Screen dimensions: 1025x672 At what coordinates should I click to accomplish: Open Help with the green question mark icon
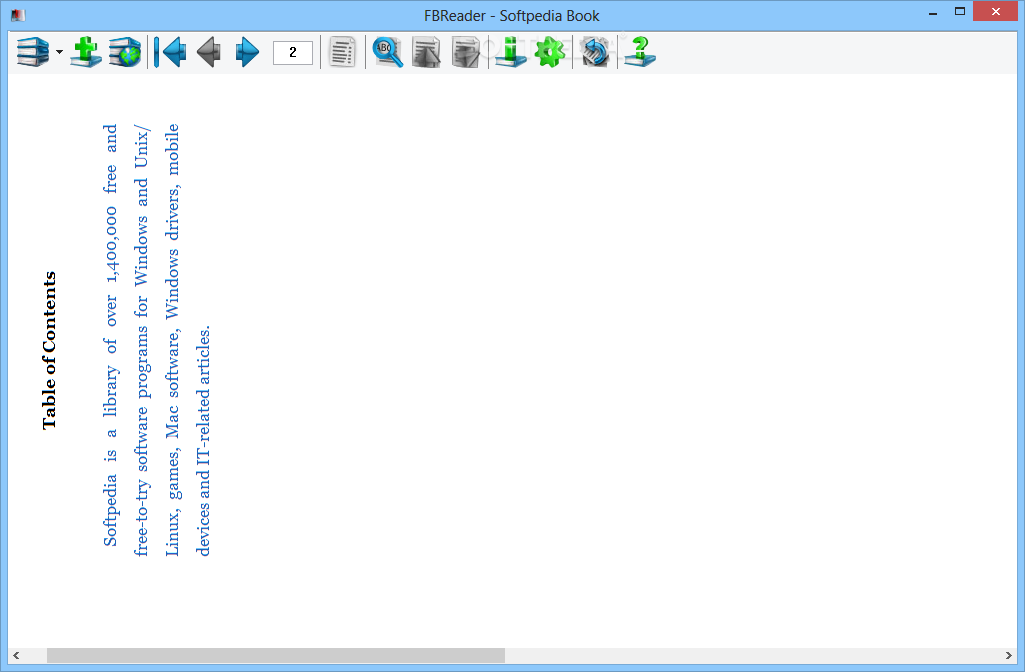click(640, 52)
